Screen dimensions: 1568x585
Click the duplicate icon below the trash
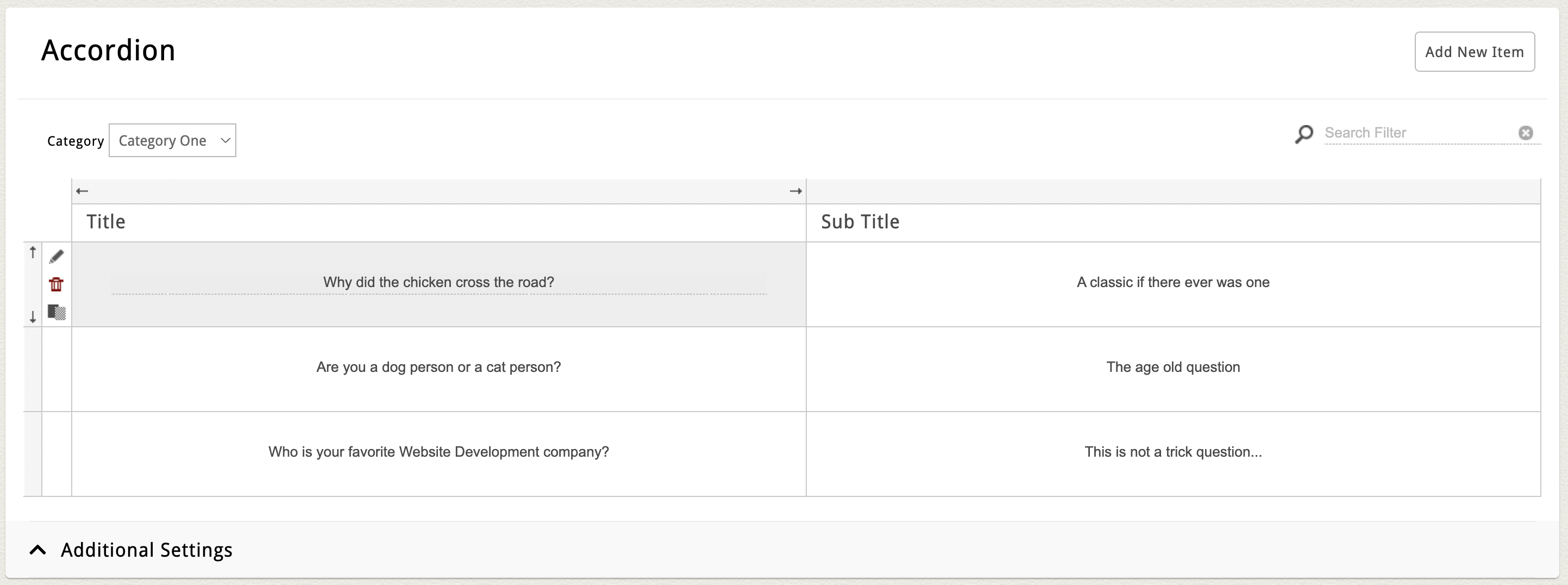point(57,312)
